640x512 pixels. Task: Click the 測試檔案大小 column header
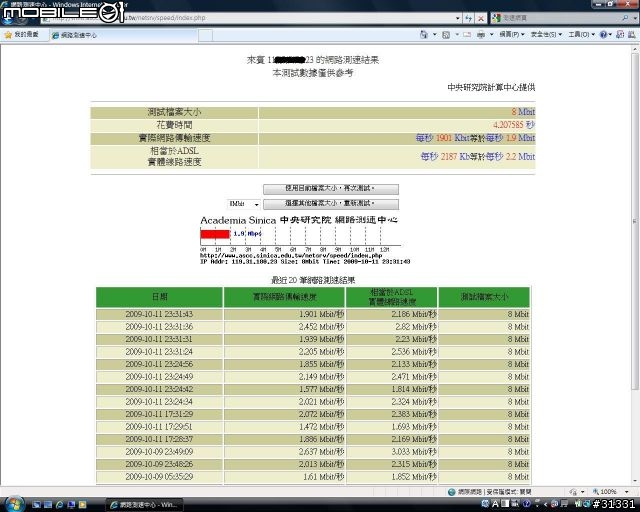[484, 297]
